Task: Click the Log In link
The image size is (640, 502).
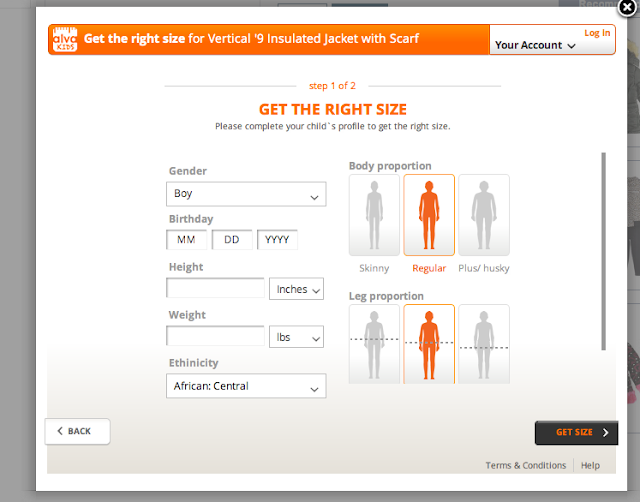Action: [597, 33]
